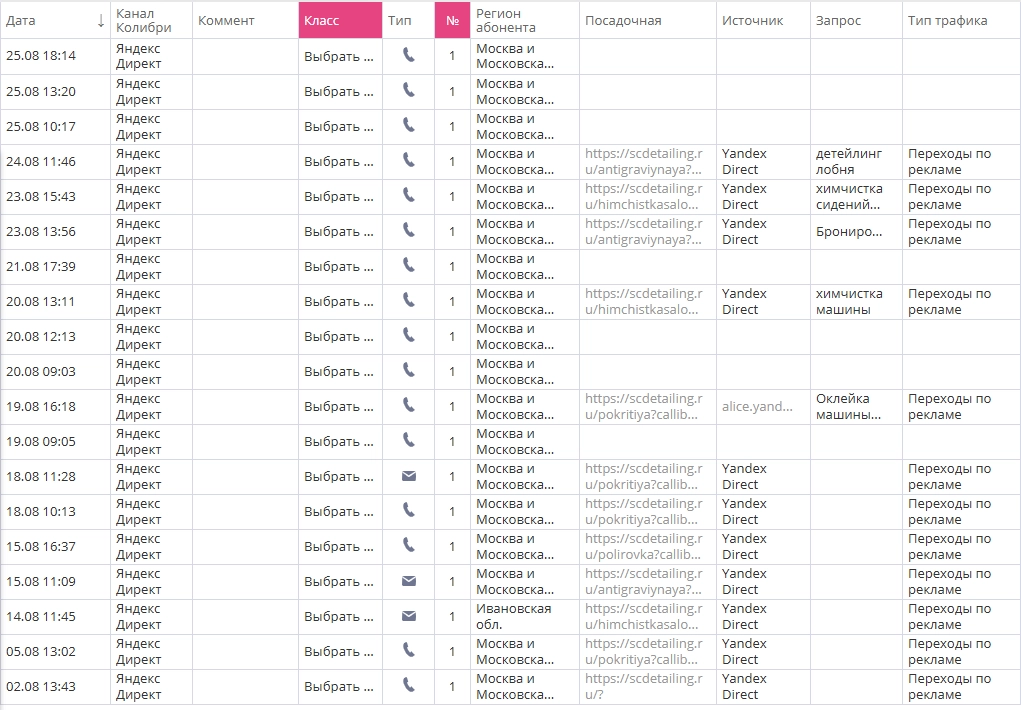The height and width of the screenshot is (710, 1021).
Task: Click the phone icon for 25.08 18:14 call
Action: pyautogui.click(x=408, y=55)
